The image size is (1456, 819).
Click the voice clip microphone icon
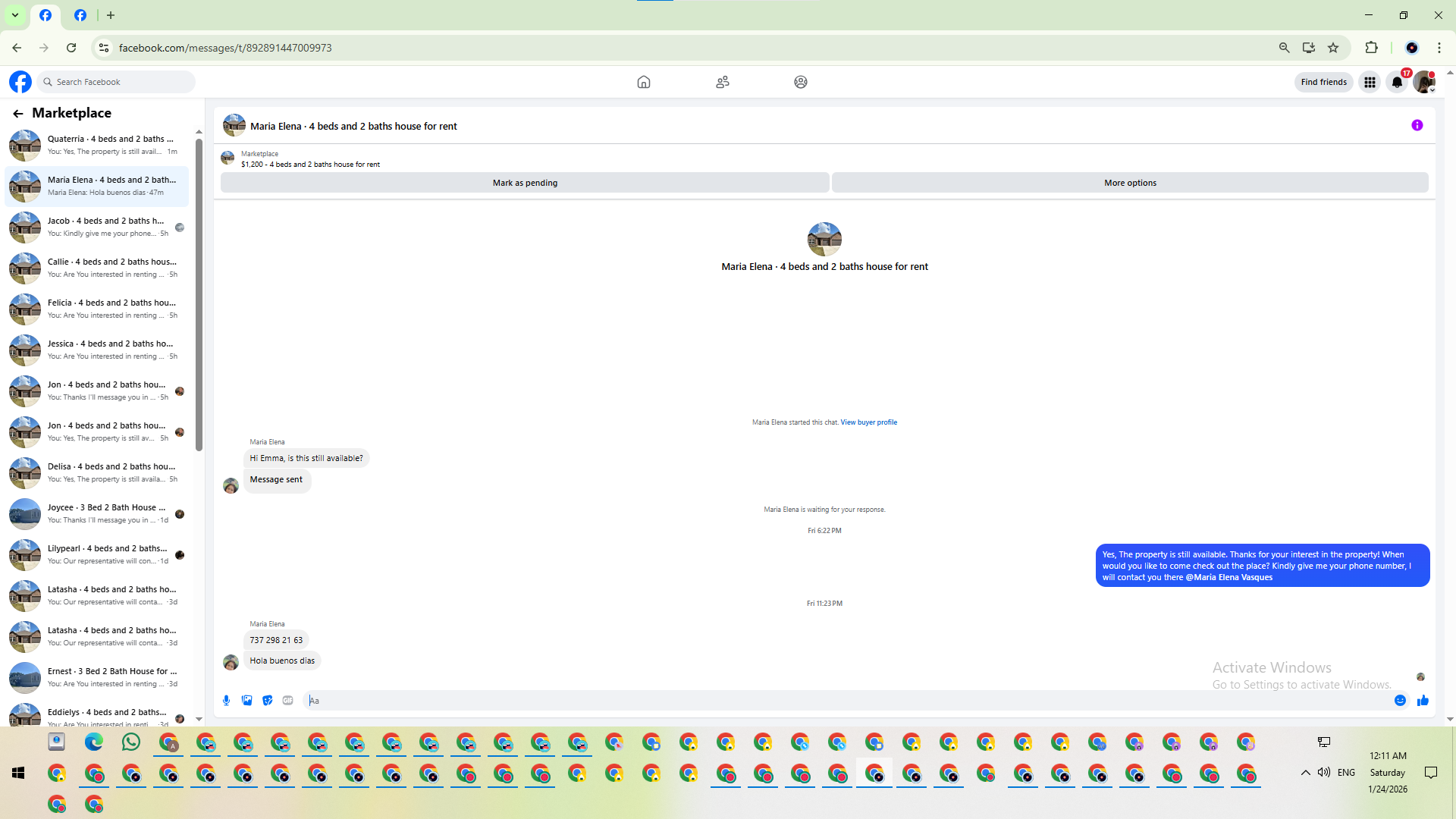pos(226,701)
